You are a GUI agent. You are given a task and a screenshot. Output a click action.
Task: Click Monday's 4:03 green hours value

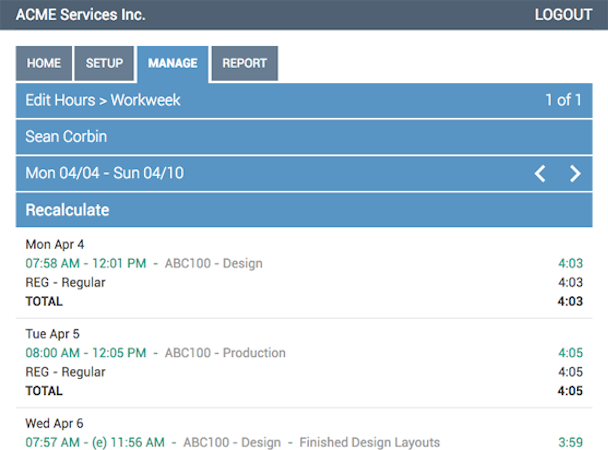(x=570, y=264)
